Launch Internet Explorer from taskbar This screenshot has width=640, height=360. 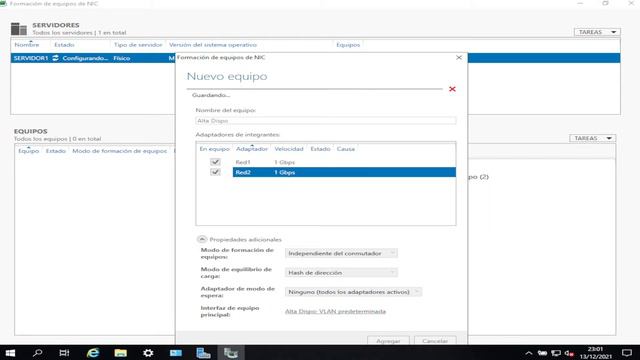click(93, 353)
